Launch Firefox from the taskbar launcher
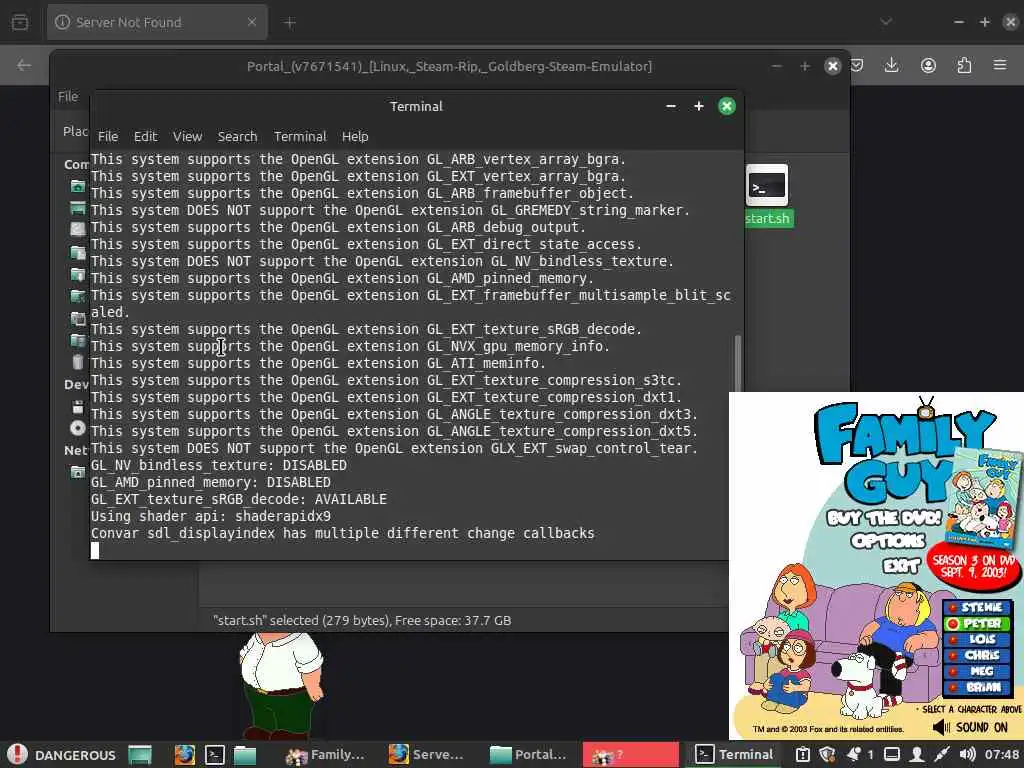The height and width of the screenshot is (768, 1024). point(184,755)
